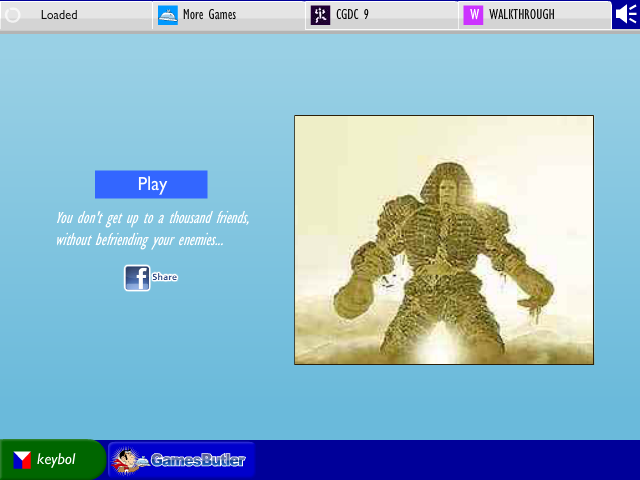Image resolution: width=640 pixels, height=480 pixels.
Task: Open the WALKTHROUGH tab
Action: [x=535, y=15]
